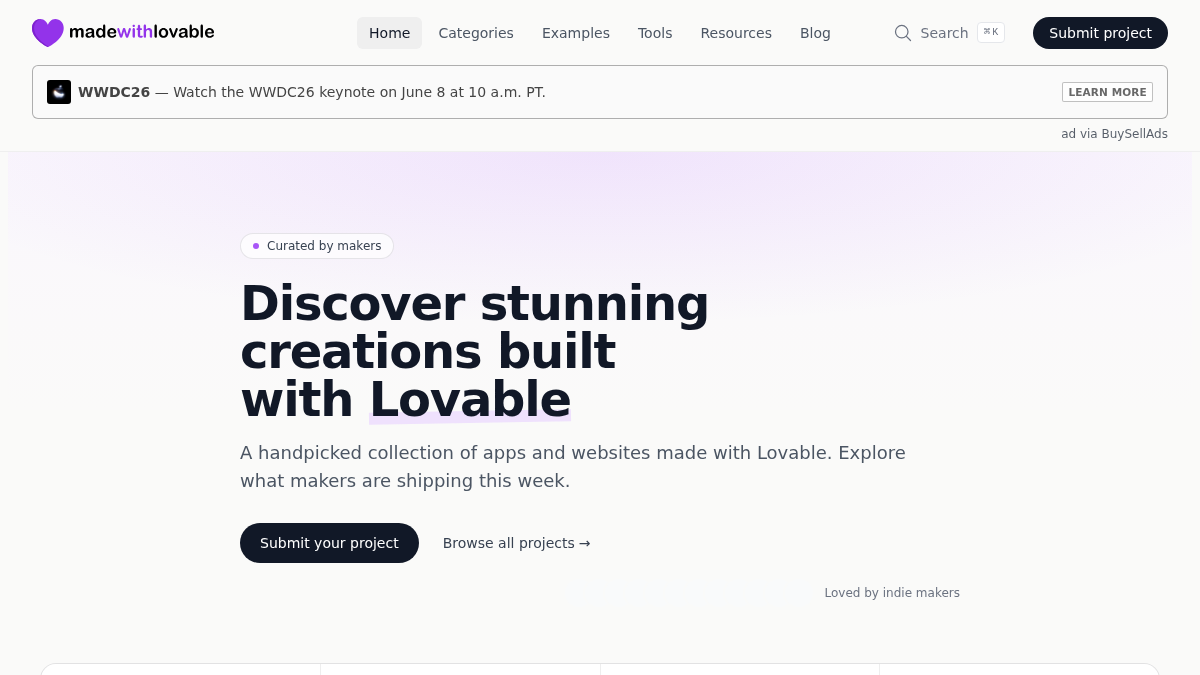1200x675 pixels.
Task: Open the madewithlovable wordmark link
Action: pyautogui.click(x=141, y=32)
